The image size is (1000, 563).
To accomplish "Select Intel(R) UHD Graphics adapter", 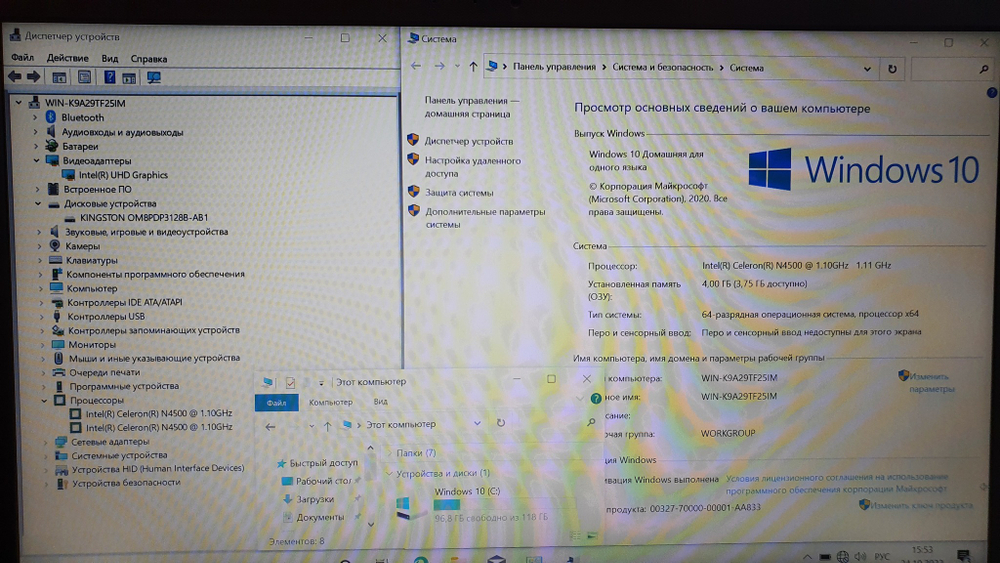I will click(x=123, y=175).
